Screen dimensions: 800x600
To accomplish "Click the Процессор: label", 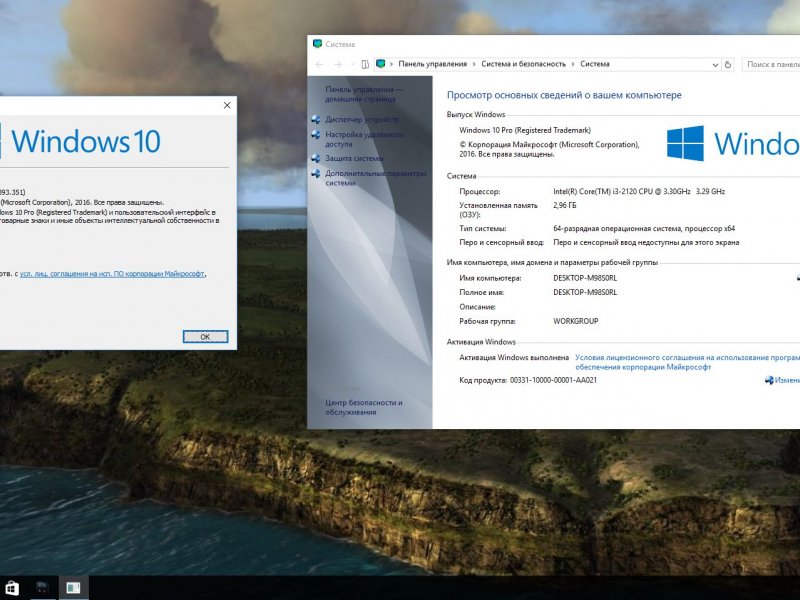I will tap(480, 191).
